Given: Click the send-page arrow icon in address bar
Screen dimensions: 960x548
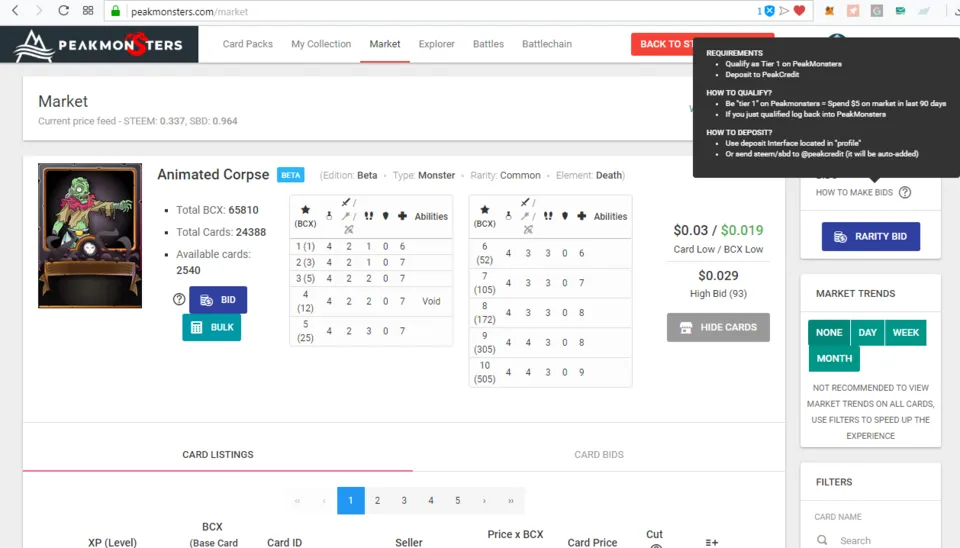Looking at the screenshot, I should (x=784, y=10).
